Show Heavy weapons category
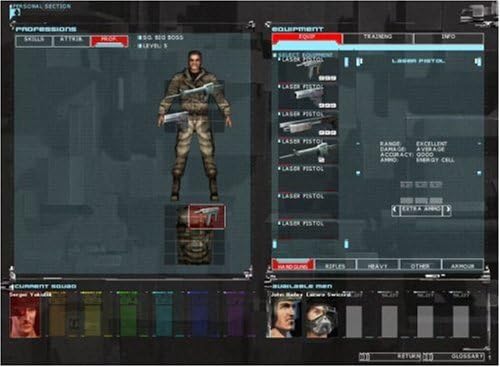The width and height of the screenshot is (500, 367). [377, 265]
